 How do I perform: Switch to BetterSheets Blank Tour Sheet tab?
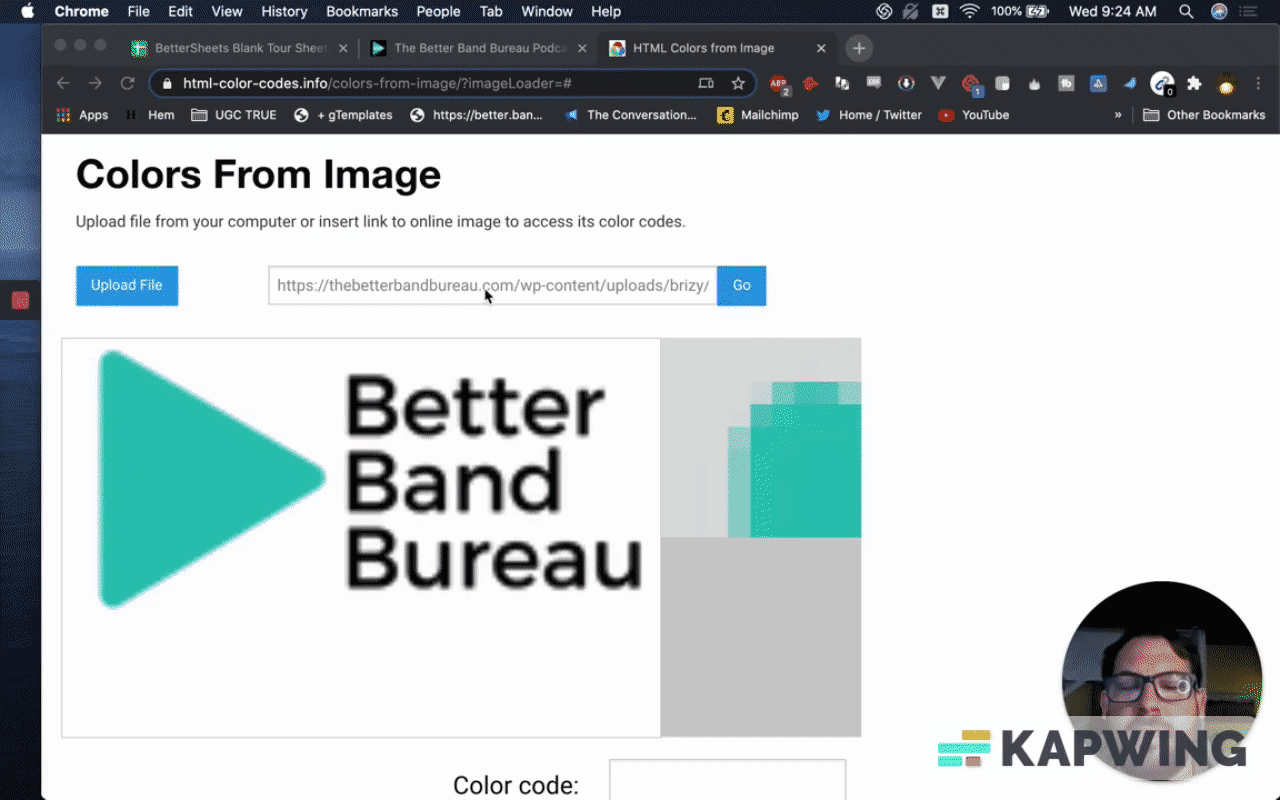tap(240, 48)
